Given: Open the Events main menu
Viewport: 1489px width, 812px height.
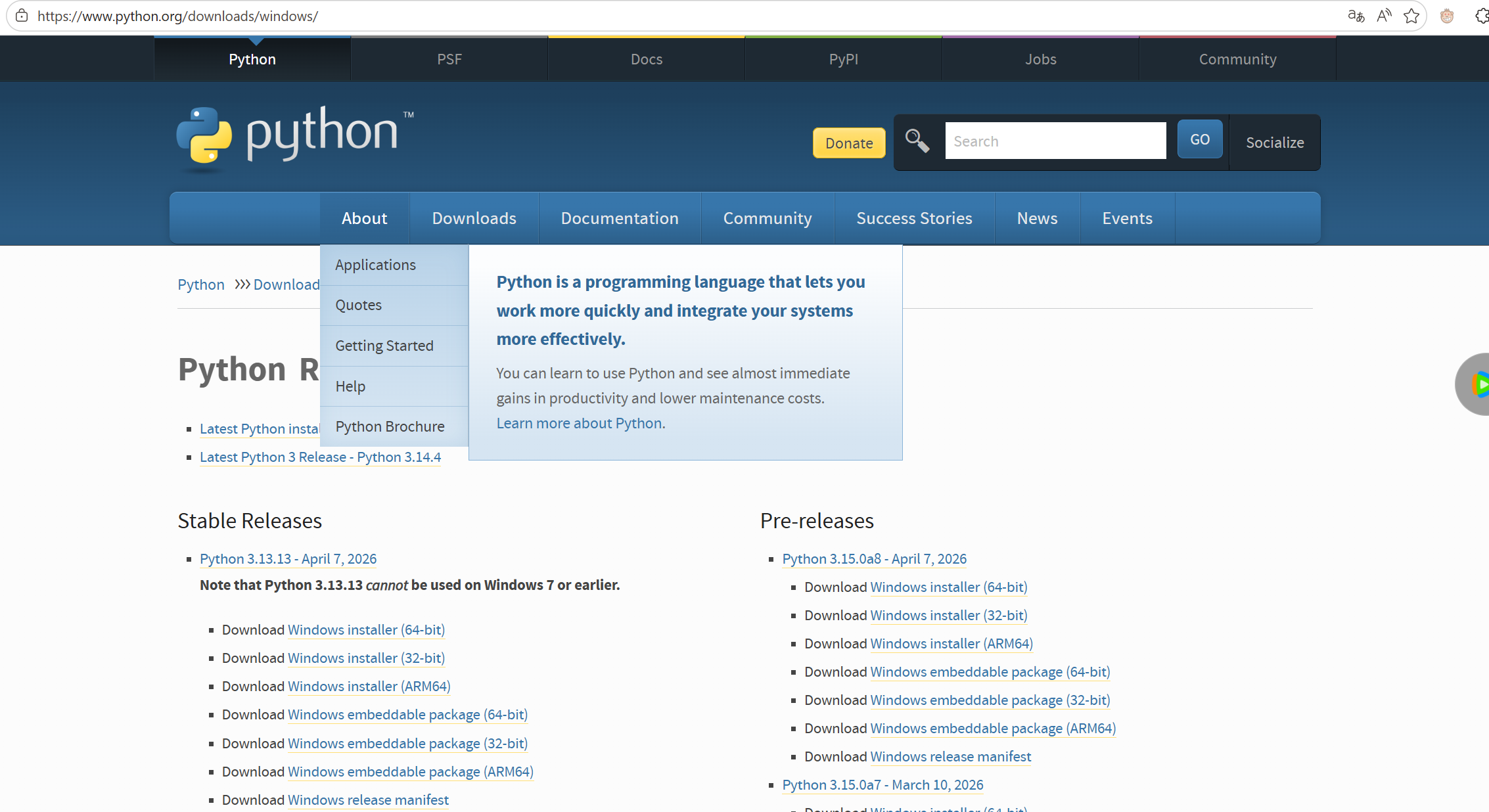Looking at the screenshot, I should (1127, 218).
